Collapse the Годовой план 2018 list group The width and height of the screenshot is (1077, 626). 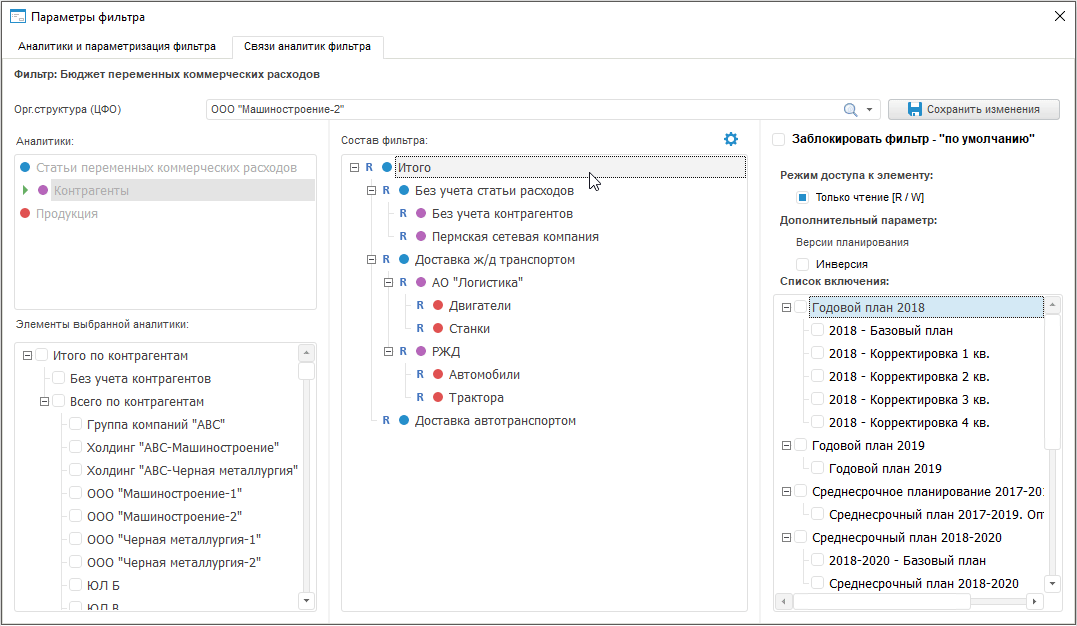coord(786,308)
